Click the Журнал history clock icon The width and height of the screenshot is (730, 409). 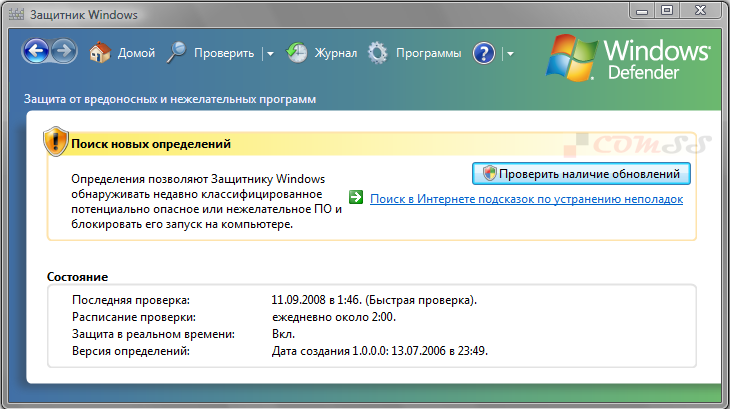297,53
